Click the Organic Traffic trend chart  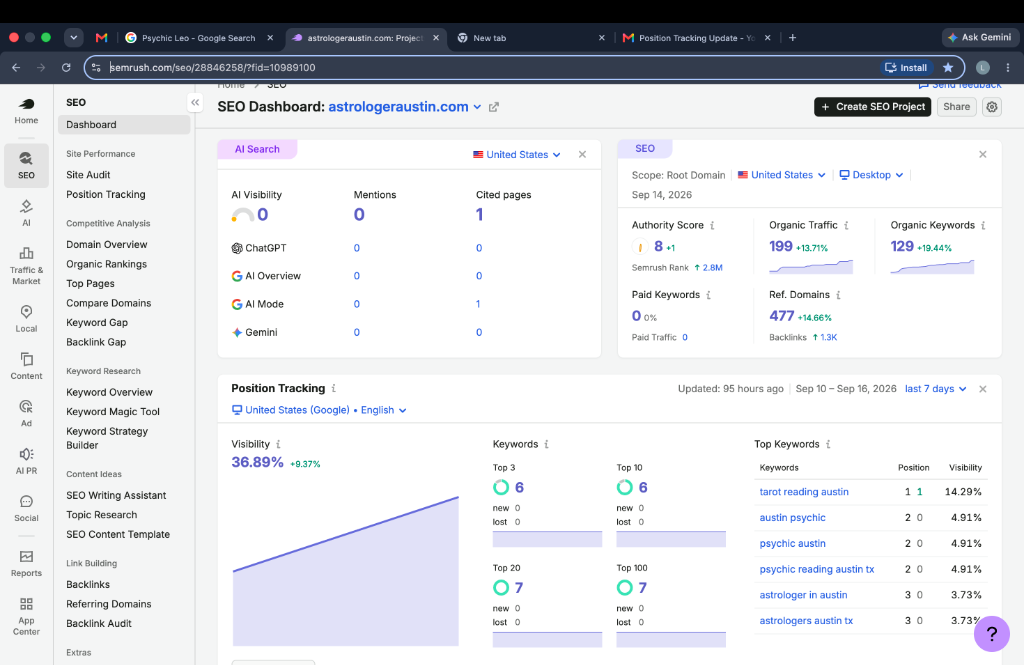click(811, 267)
